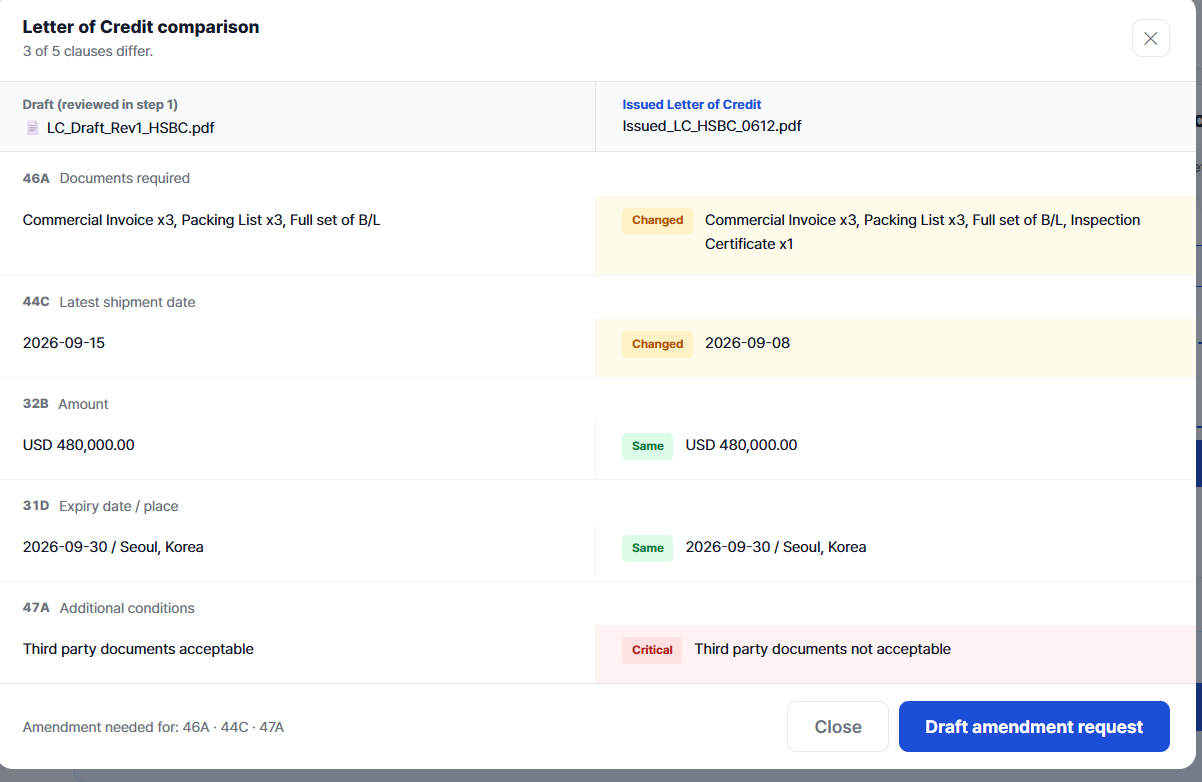Click 'Third party documents not acceptable' text
Viewport: 1202px width, 782px height.
click(822, 649)
